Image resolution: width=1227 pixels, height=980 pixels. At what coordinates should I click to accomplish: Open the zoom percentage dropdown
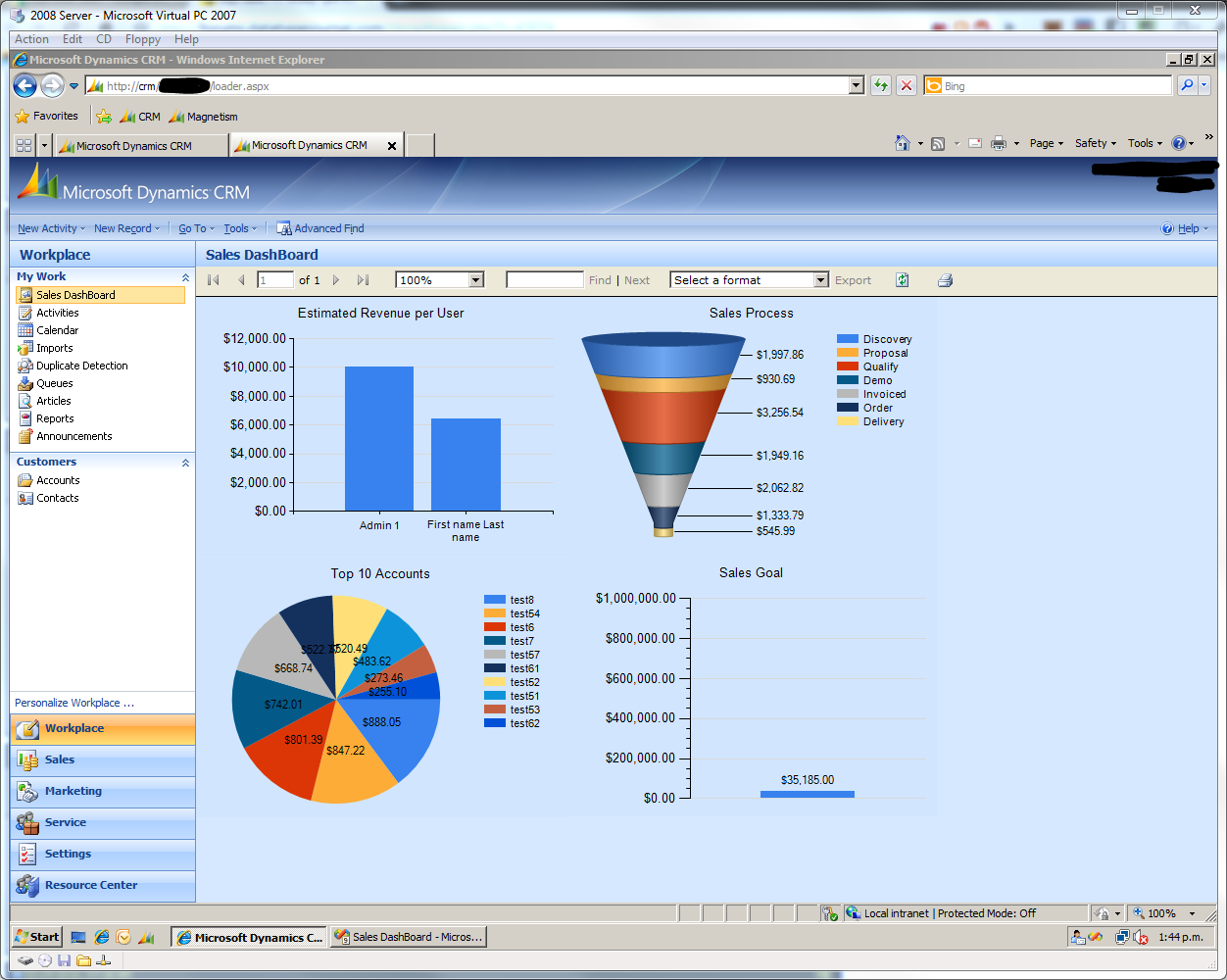476,280
